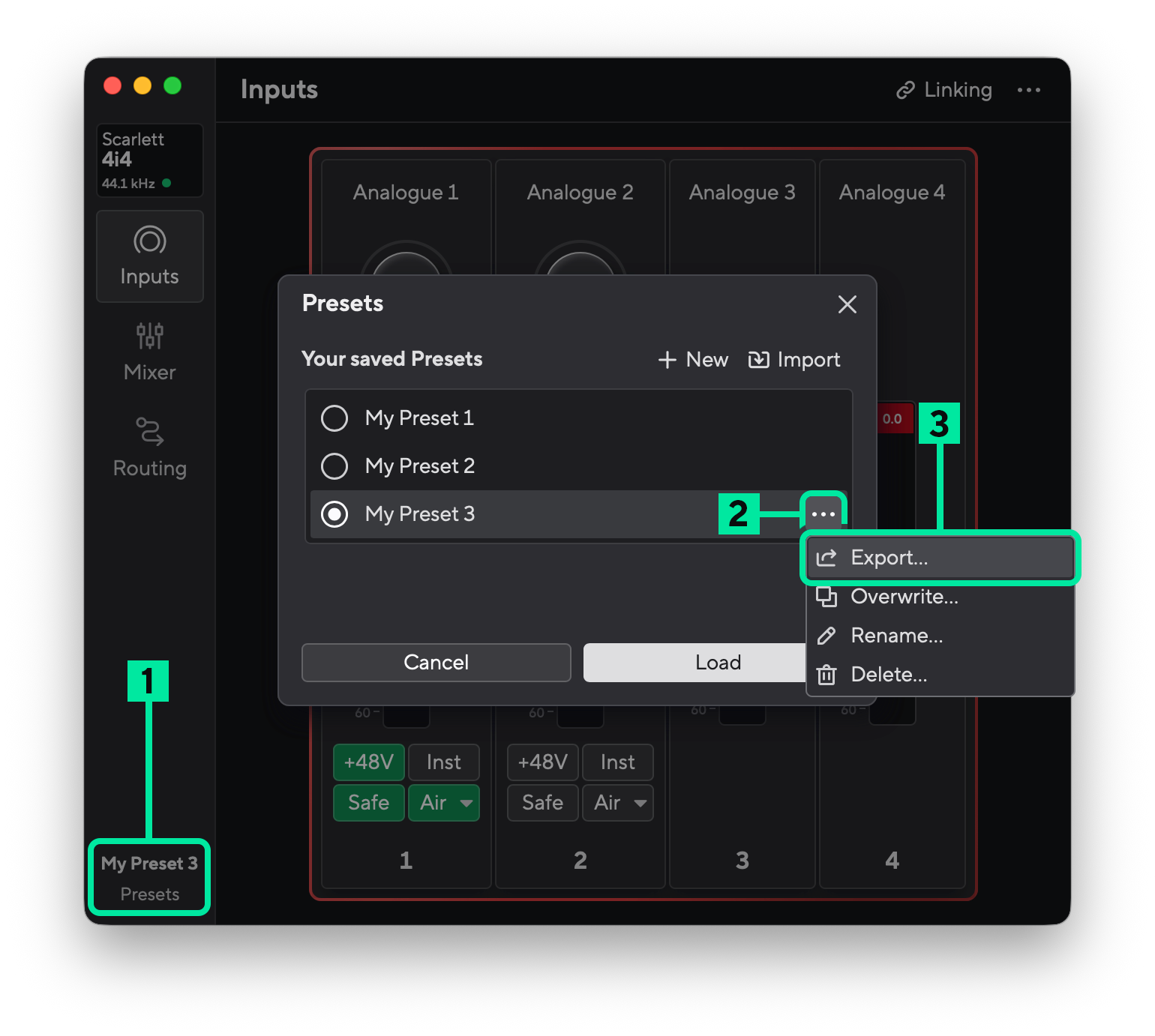This screenshot has width=1155, height=1036.
Task: Create a New preset
Action: (x=693, y=360)
